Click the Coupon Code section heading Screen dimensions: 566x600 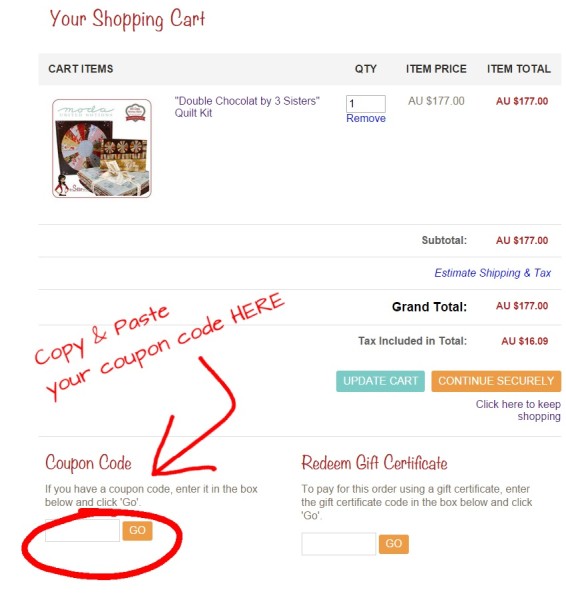tap(88, 463)
